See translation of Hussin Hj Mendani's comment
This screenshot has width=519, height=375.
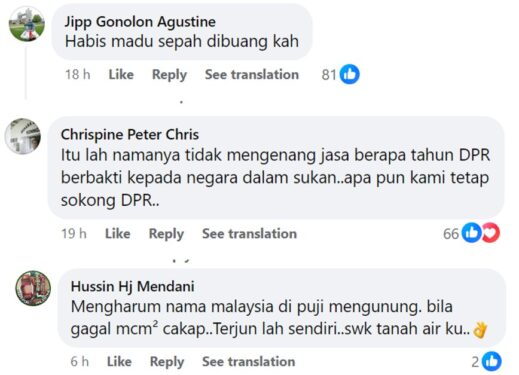(249, 361)
